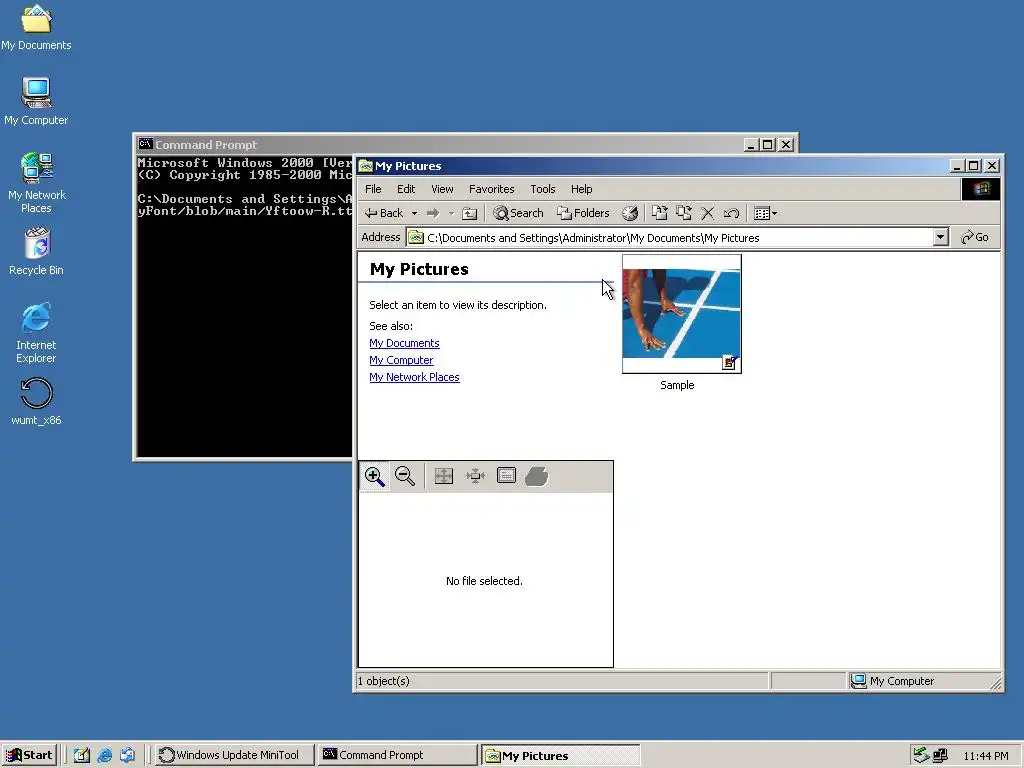The image size is (1024, 768).
Task: Switch to Command Prompt taskbar button
Action: click(x=398, y=755)
